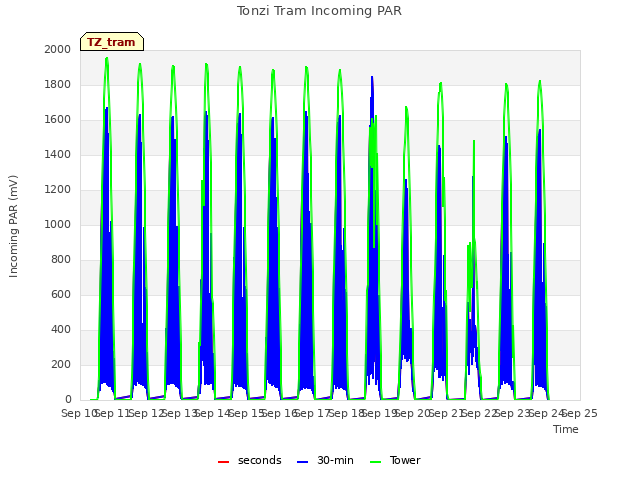Click the 600 y-axis tick label
Image resolution: width=640 pixels, height=480 pixels.
(x=61, y=294)
